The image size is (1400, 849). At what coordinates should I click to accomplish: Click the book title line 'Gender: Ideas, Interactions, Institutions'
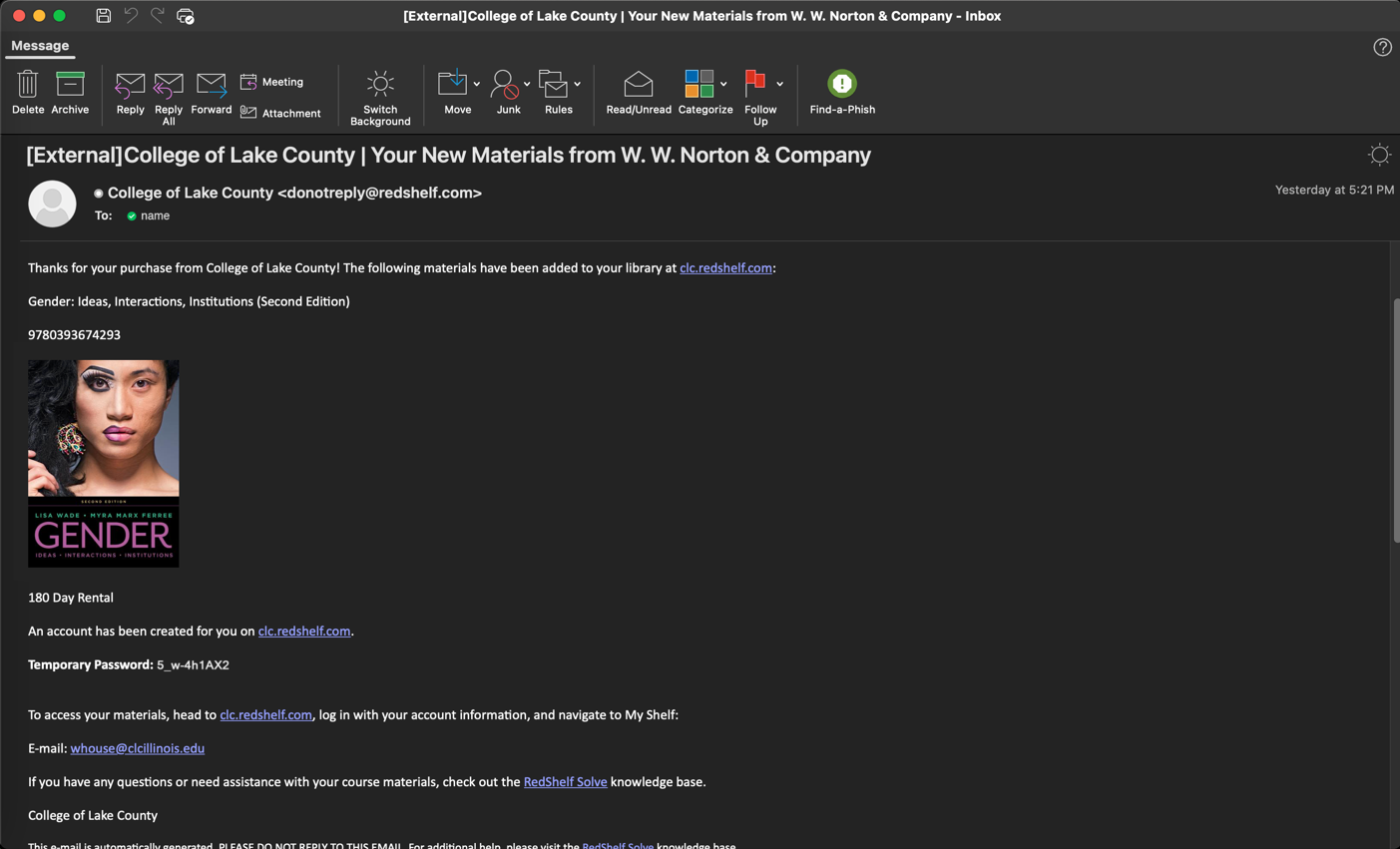click(189, 301)
